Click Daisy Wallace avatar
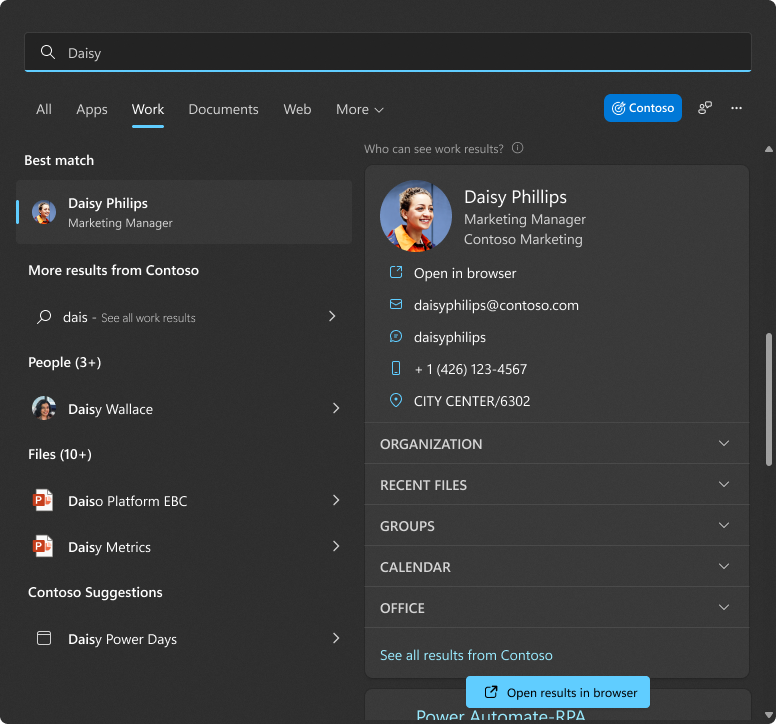Screen dimensions: 776x724 pyautogui.click(x=44, y=408)
